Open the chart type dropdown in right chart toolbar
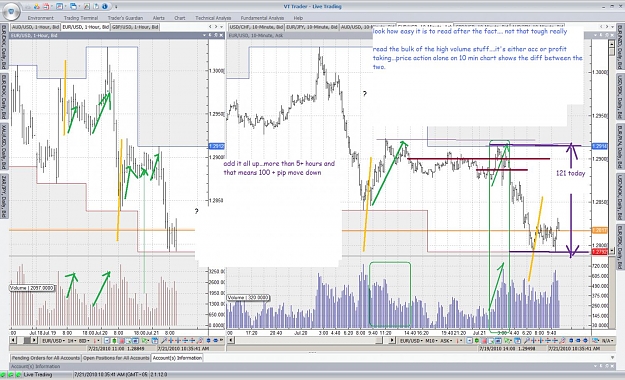Viewport: 625px width, 380px height. click(458, 341)
